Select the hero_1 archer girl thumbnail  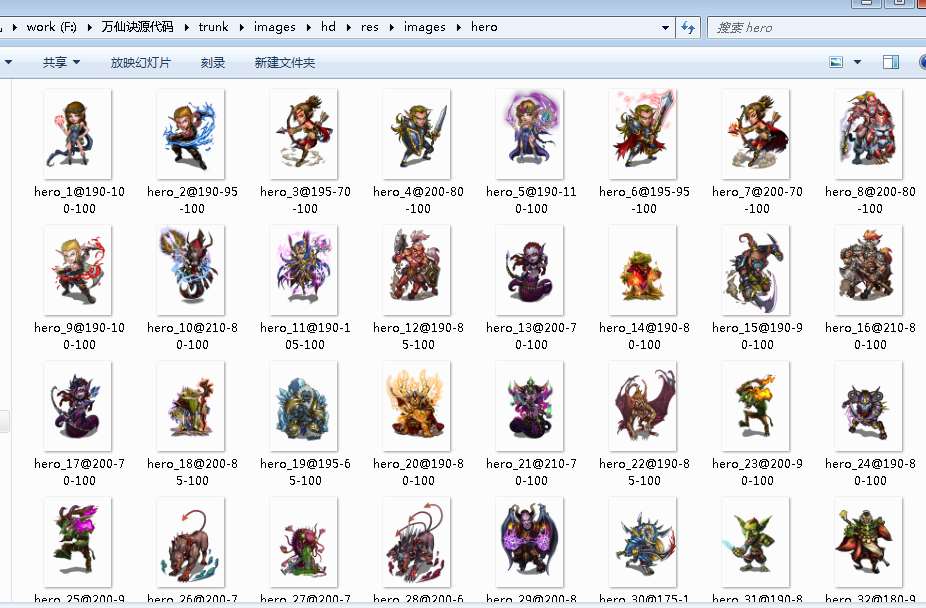(x=78, y=134)
